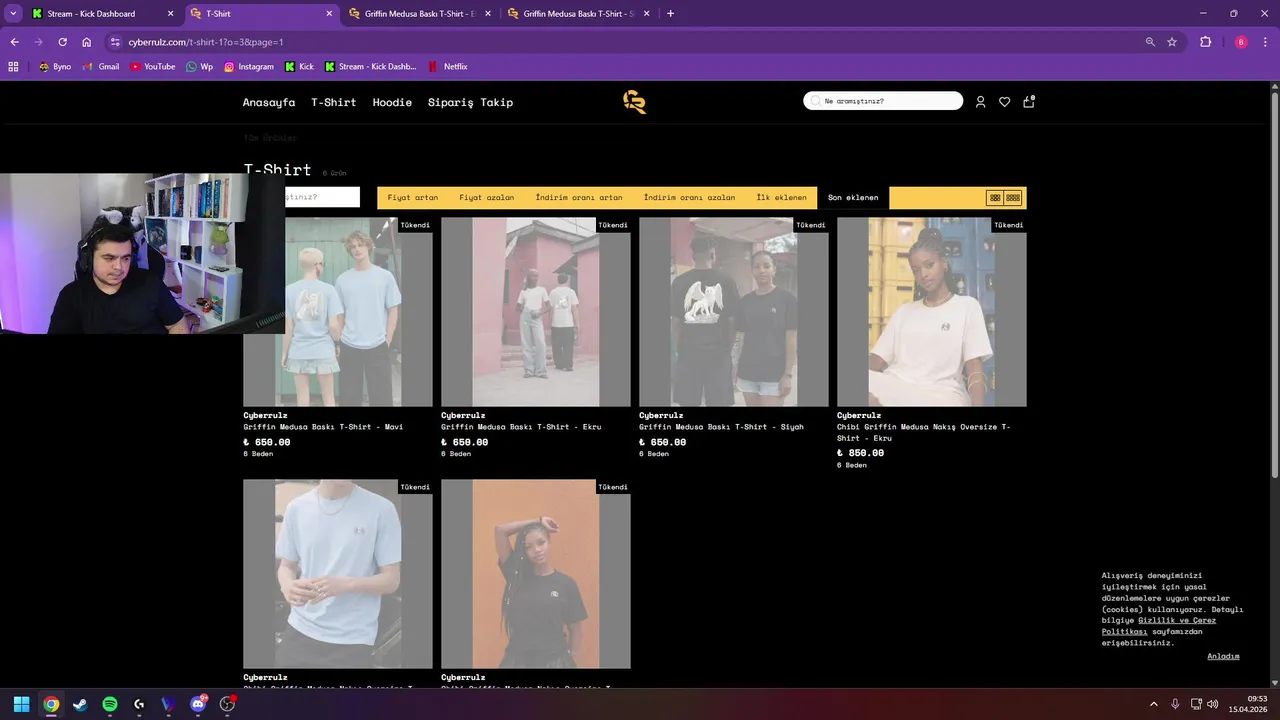This screenshot has height=720, width=1280.
Task: Click the '₺ 850.00' price text
Action: (860, 453)
